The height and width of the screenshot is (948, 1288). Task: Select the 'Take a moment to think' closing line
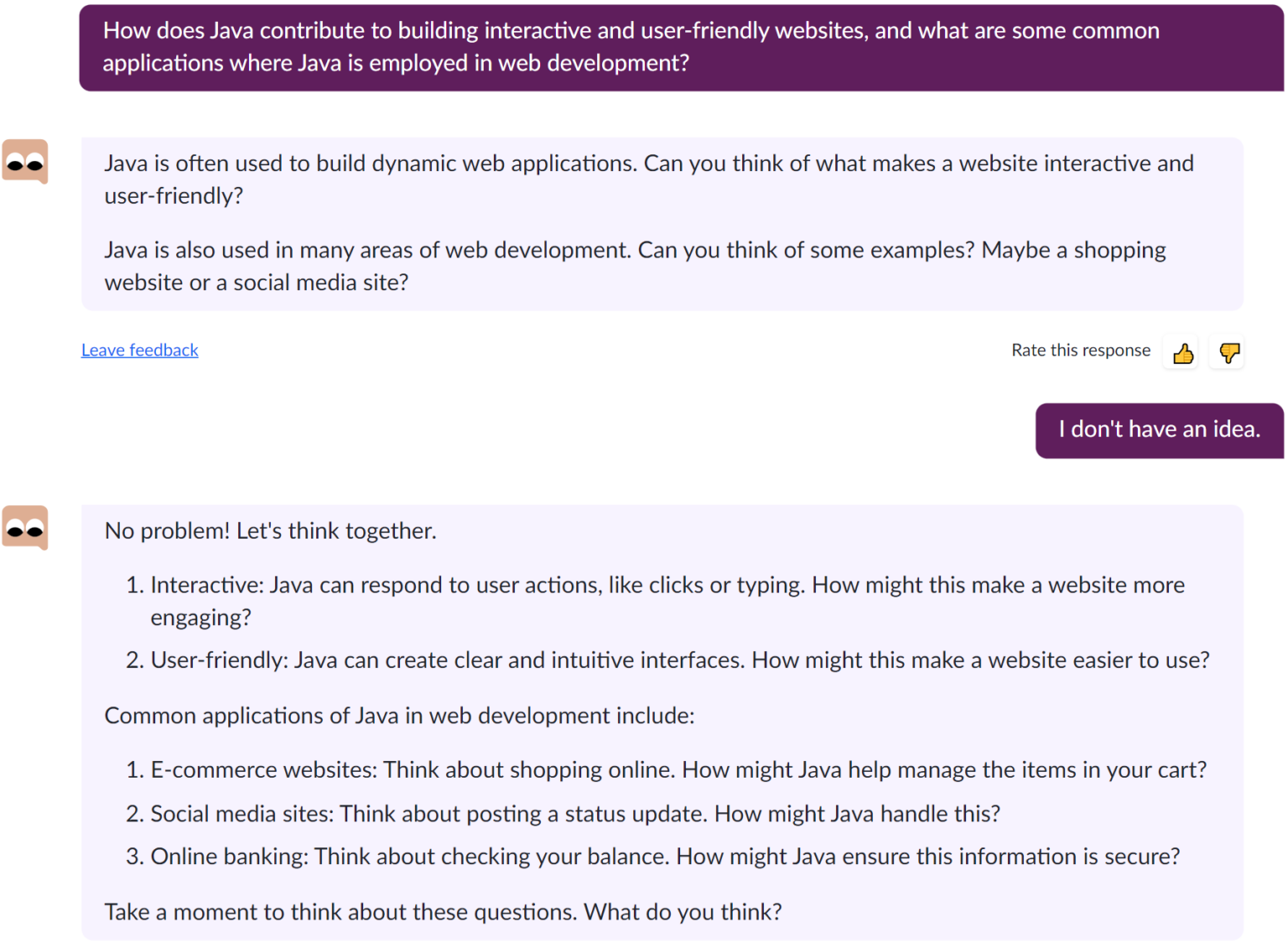443,912
